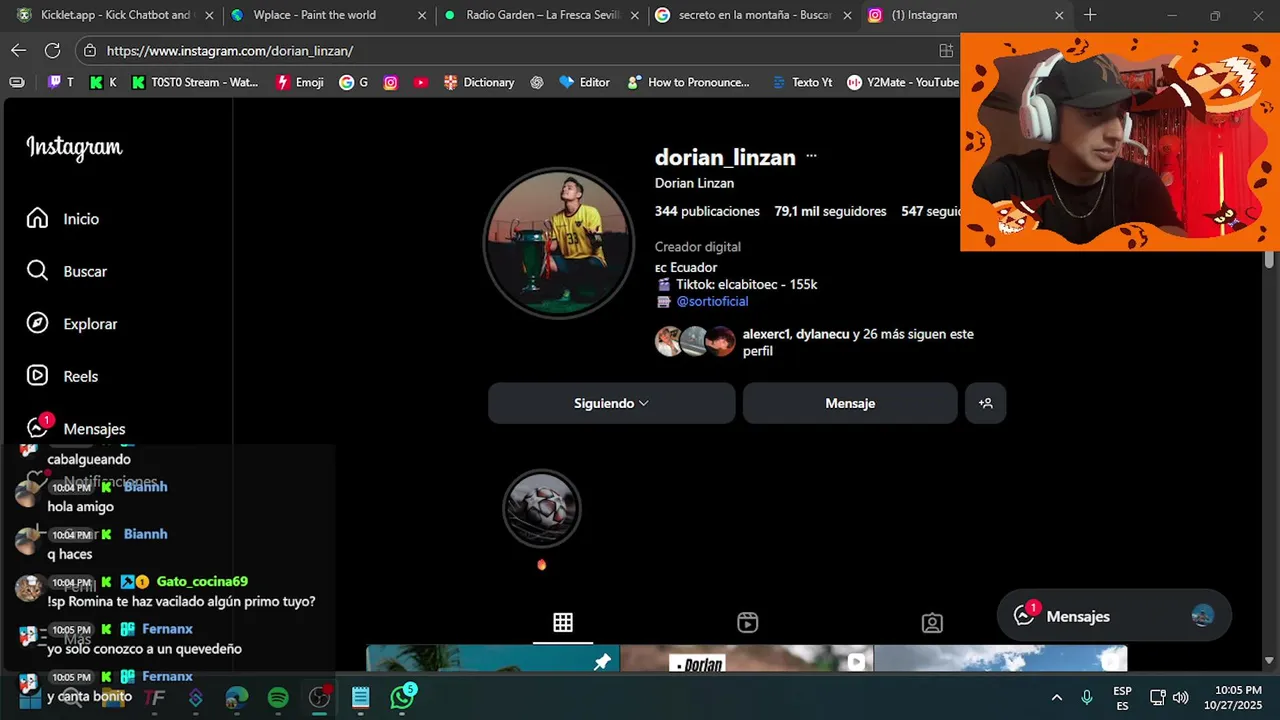The image size is (1280, 720).
Task: Expand the Siguiendo dropdown button
Action: [611, 403]
